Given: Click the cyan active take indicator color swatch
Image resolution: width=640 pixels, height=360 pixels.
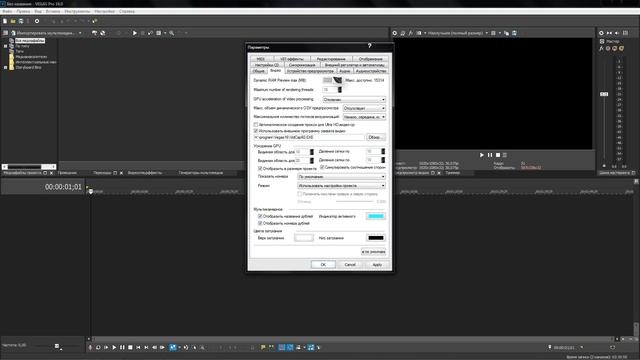Looking at the screenshot, I should click(x=376, y=216).
